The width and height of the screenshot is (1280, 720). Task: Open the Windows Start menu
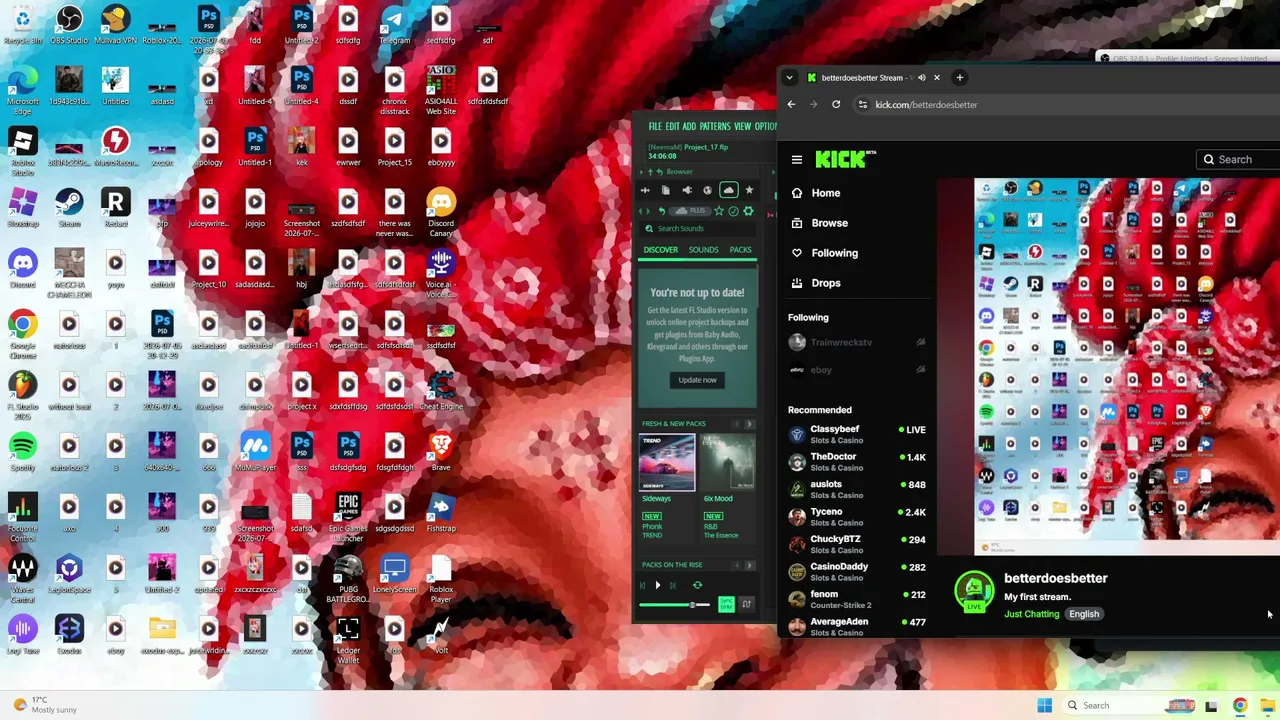1045,705
